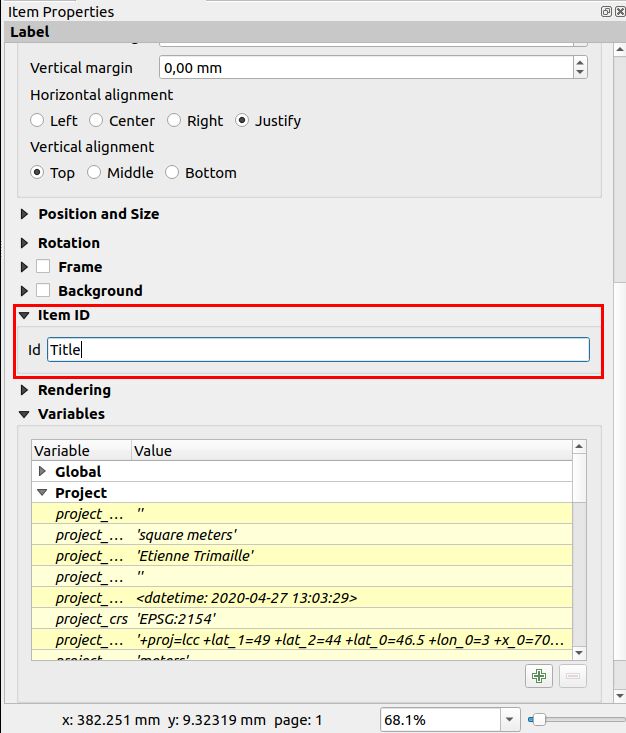Click the remove variable minus button
Image resolution: width=626 pixels, height=733 pixels.
tap(573, 676)
